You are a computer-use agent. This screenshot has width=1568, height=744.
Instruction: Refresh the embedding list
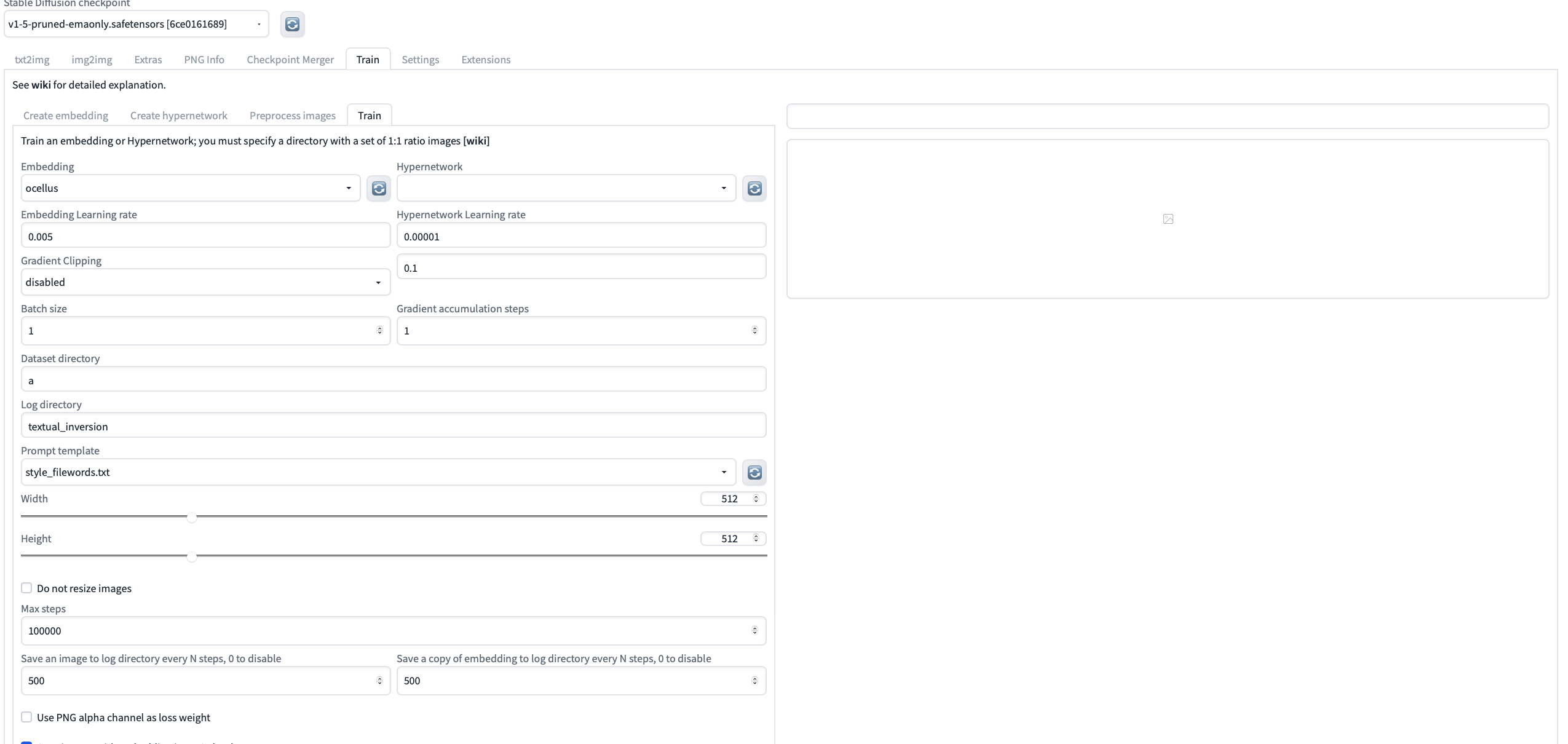coord(378,188)
